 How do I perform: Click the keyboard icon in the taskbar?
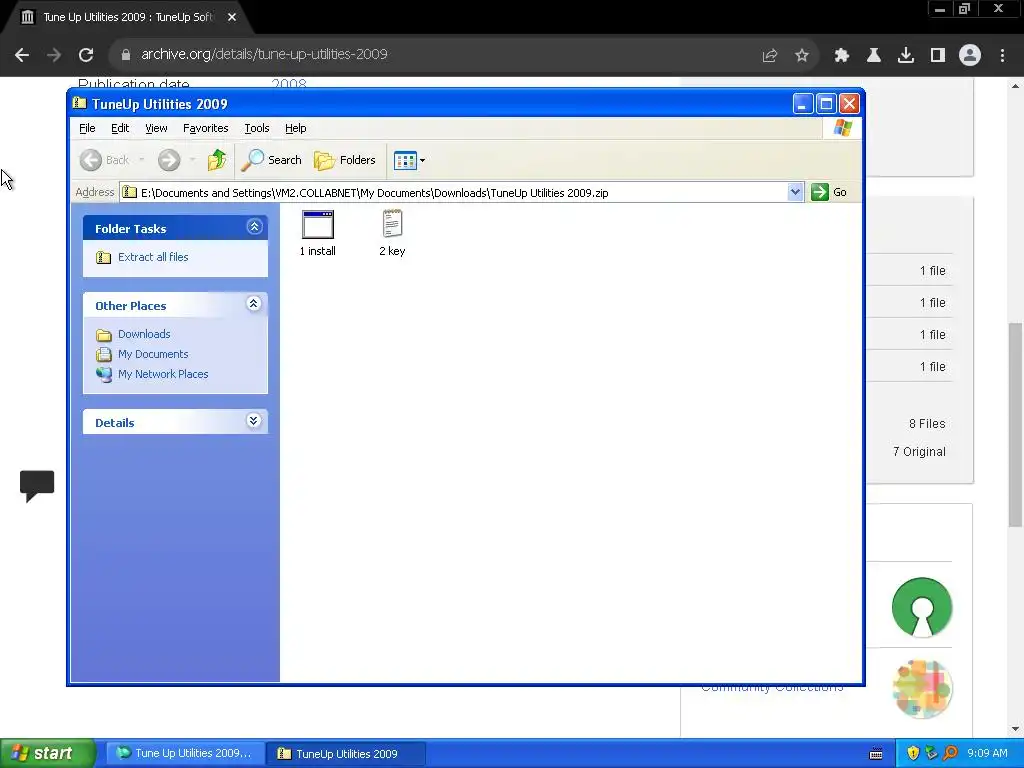tap(876, 754)
